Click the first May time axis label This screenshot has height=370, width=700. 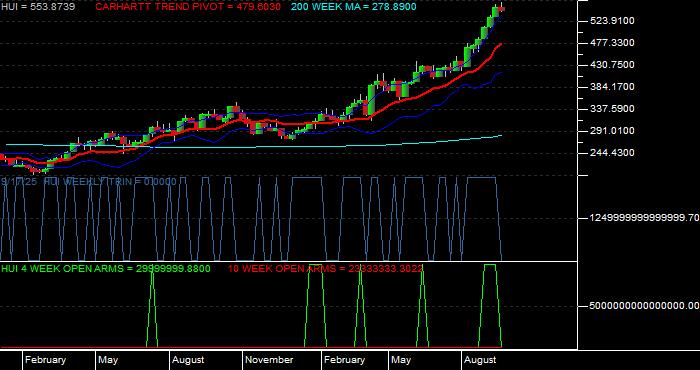tap(108, 360)
